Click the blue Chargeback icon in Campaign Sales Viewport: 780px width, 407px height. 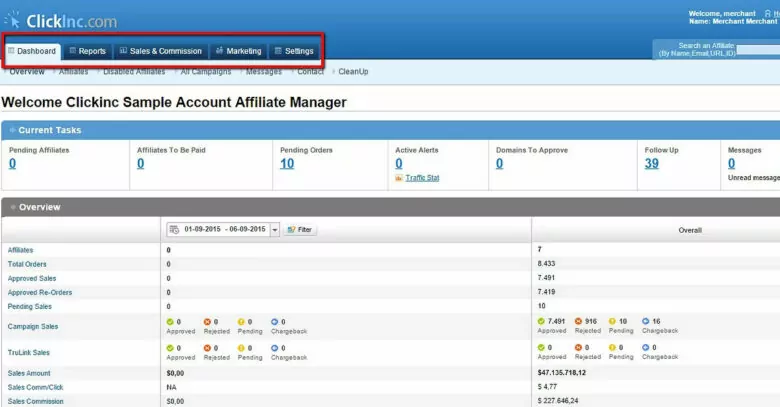(272, 322)
